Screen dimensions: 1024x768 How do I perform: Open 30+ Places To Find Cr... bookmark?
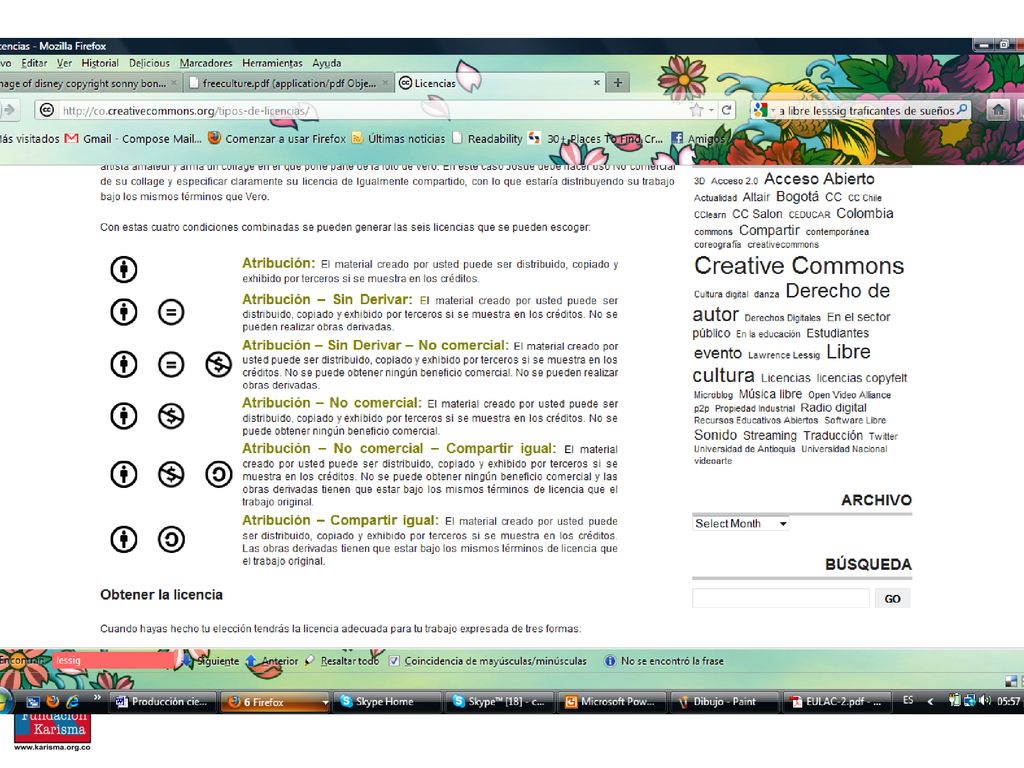click(596, 138)
